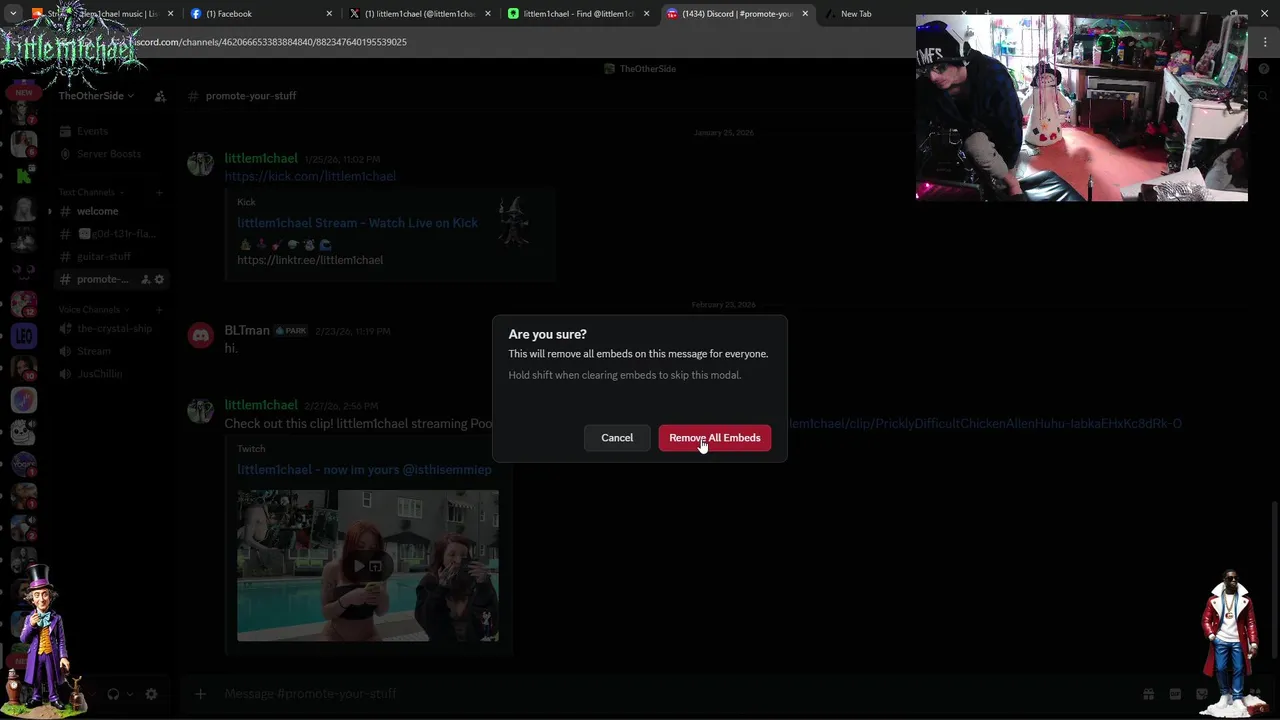Toggle deafen headphones icon
Viewport: 1280px width, 720px height.
113,694
